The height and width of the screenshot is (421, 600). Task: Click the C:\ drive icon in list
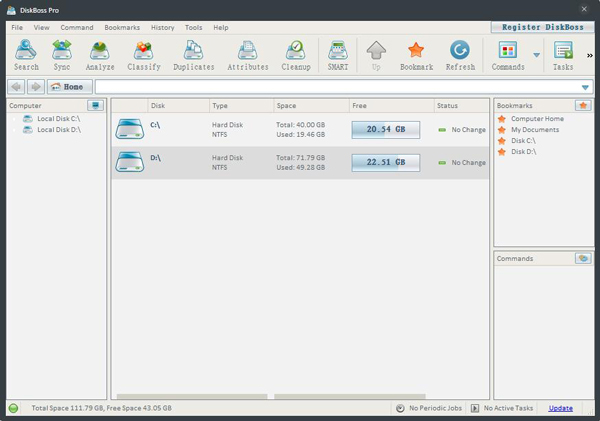coord(130,129)
